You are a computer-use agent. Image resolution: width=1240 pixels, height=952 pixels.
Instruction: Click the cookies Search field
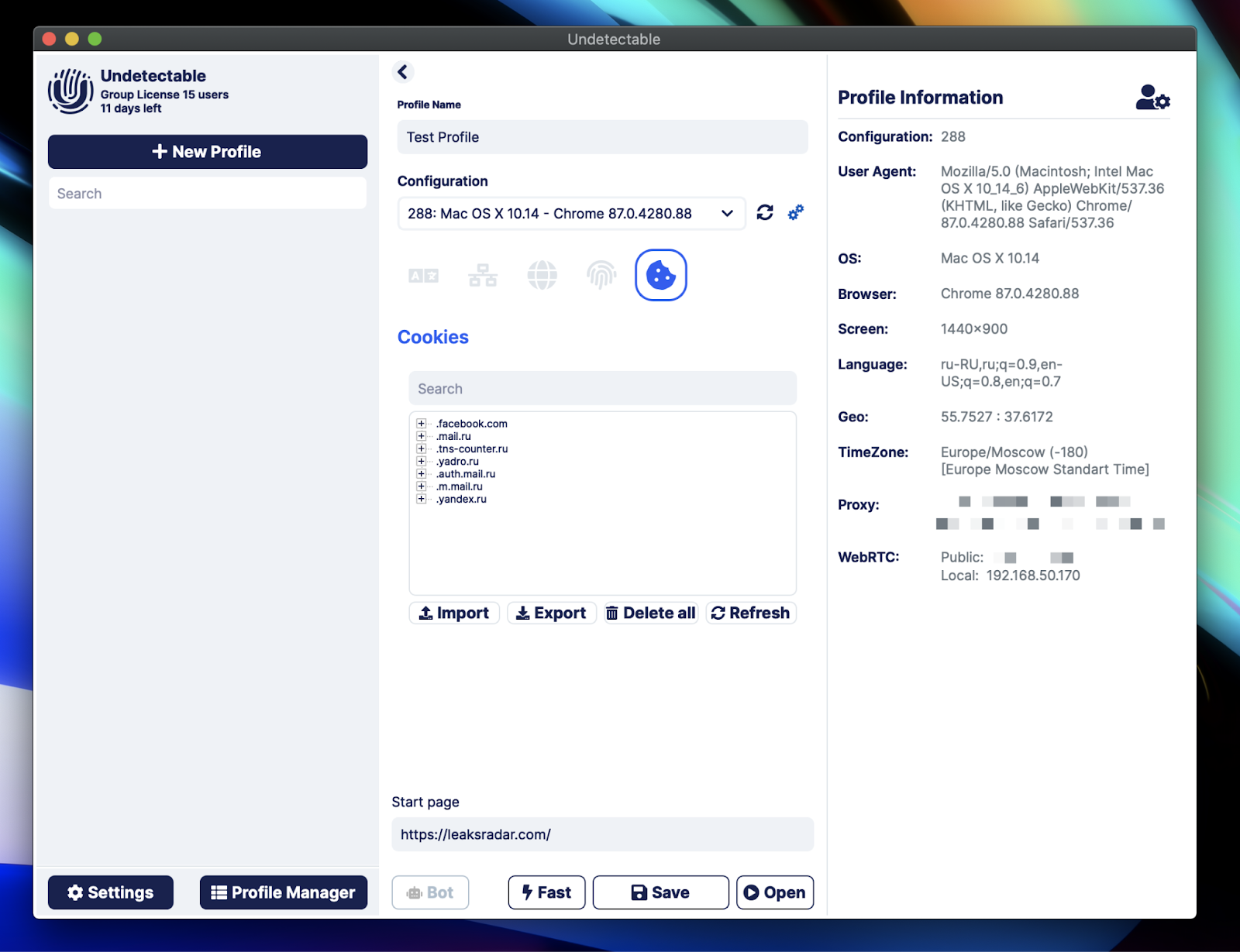click(x=603, y=388)
